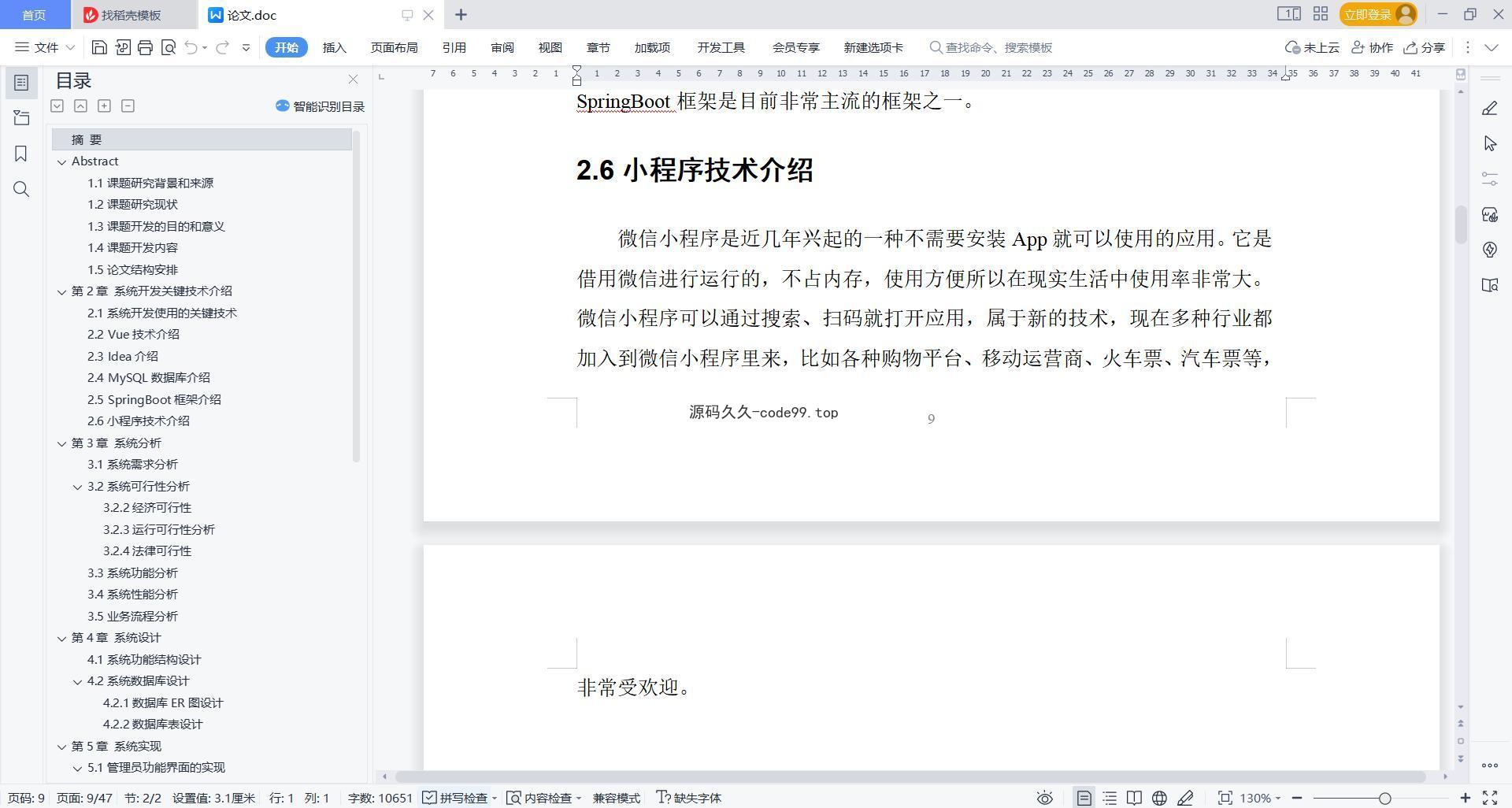
Task: Collapse the Abstract section in outline
Action: (x=61, y=161)
